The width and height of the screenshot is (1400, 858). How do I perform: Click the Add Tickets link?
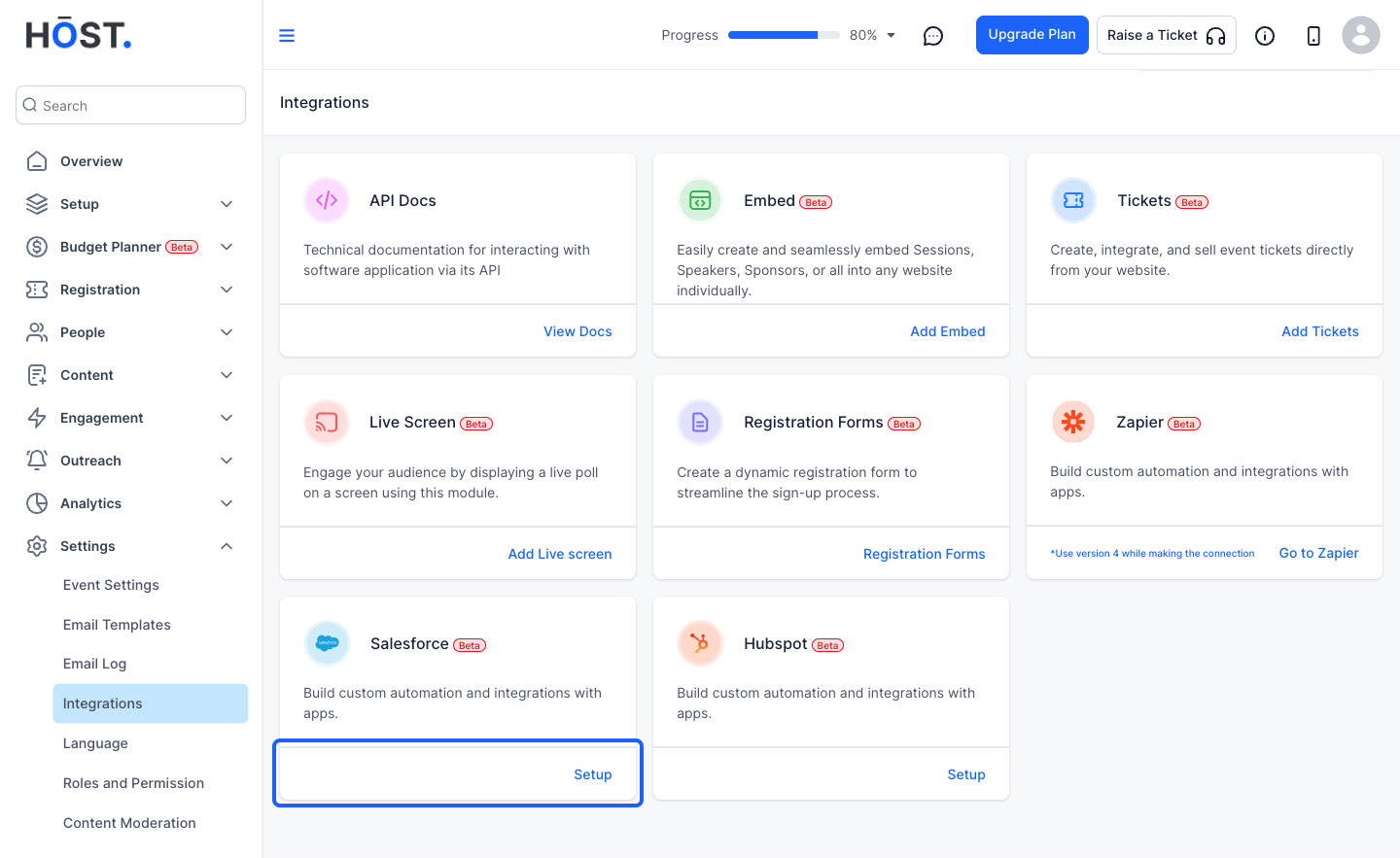pyautogui.click(x=1320, y=331)
